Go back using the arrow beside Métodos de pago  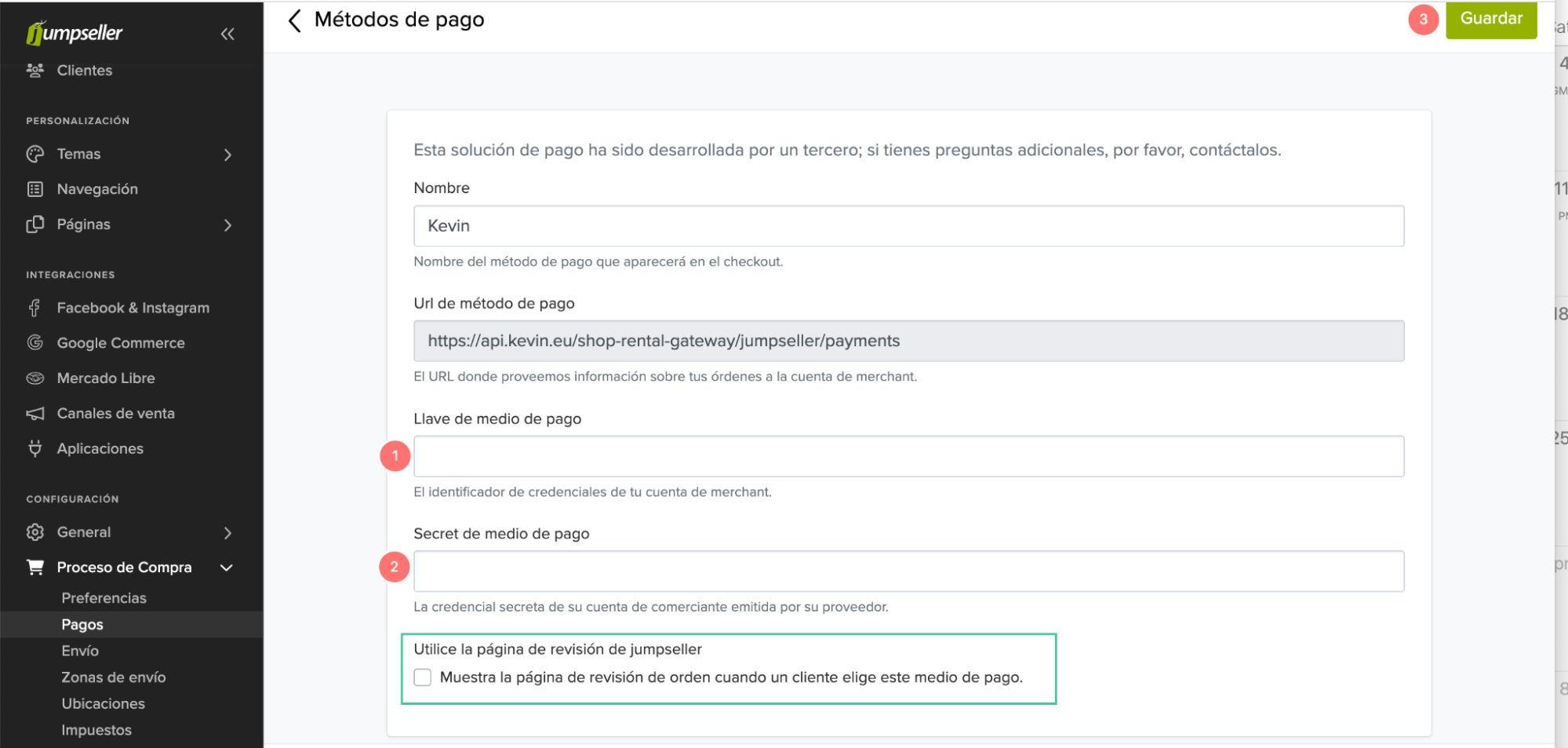295,20
